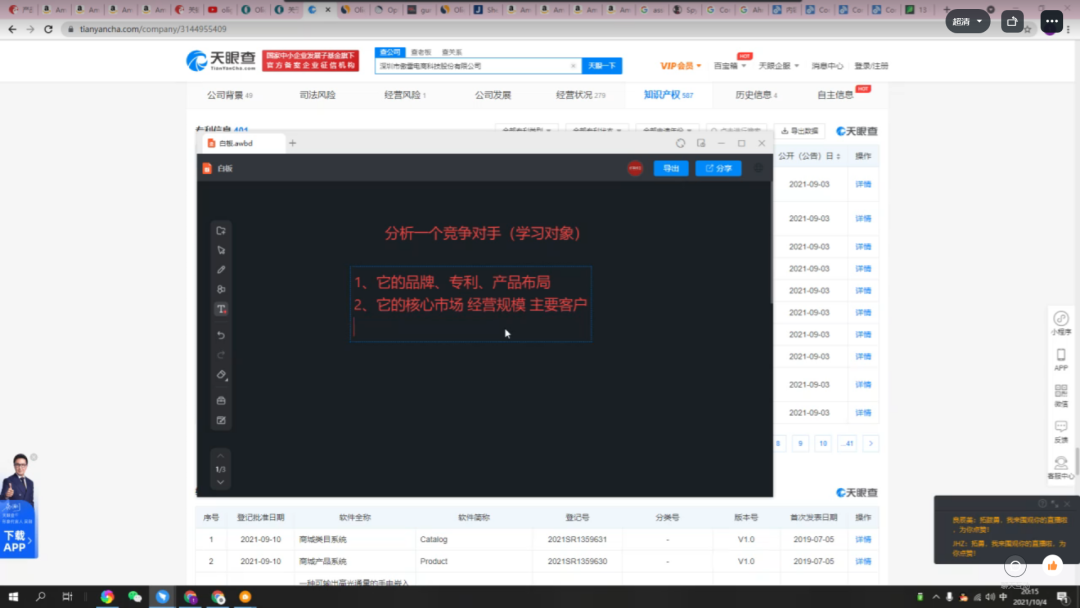
Task: Open 反馈 feedback icon on right sidebar
Action: [x=1061, y=432]
